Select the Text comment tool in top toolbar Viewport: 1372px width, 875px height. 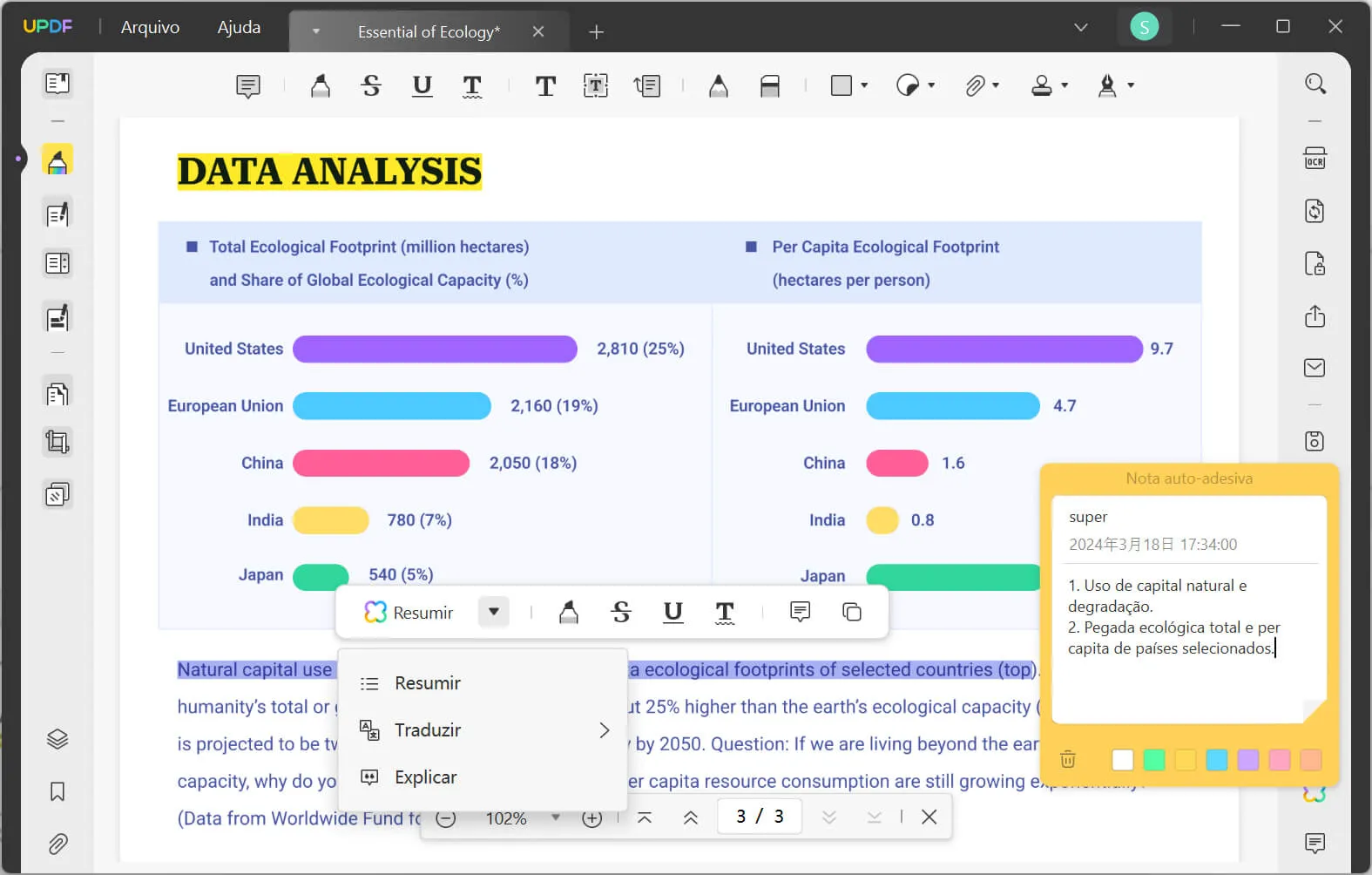pyautogui.click(x=545, y=85)
